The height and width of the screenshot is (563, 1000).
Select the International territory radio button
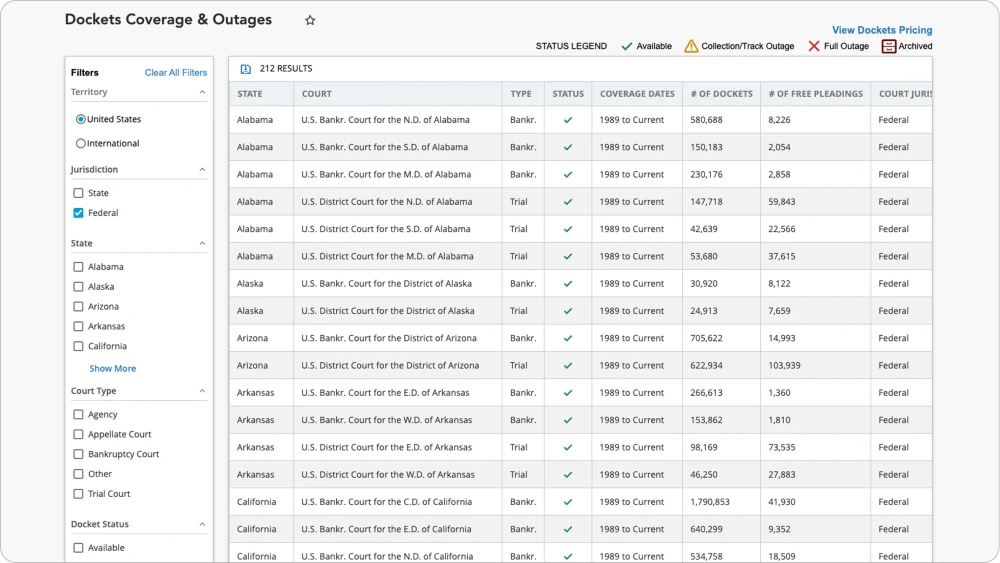point(81,144)
